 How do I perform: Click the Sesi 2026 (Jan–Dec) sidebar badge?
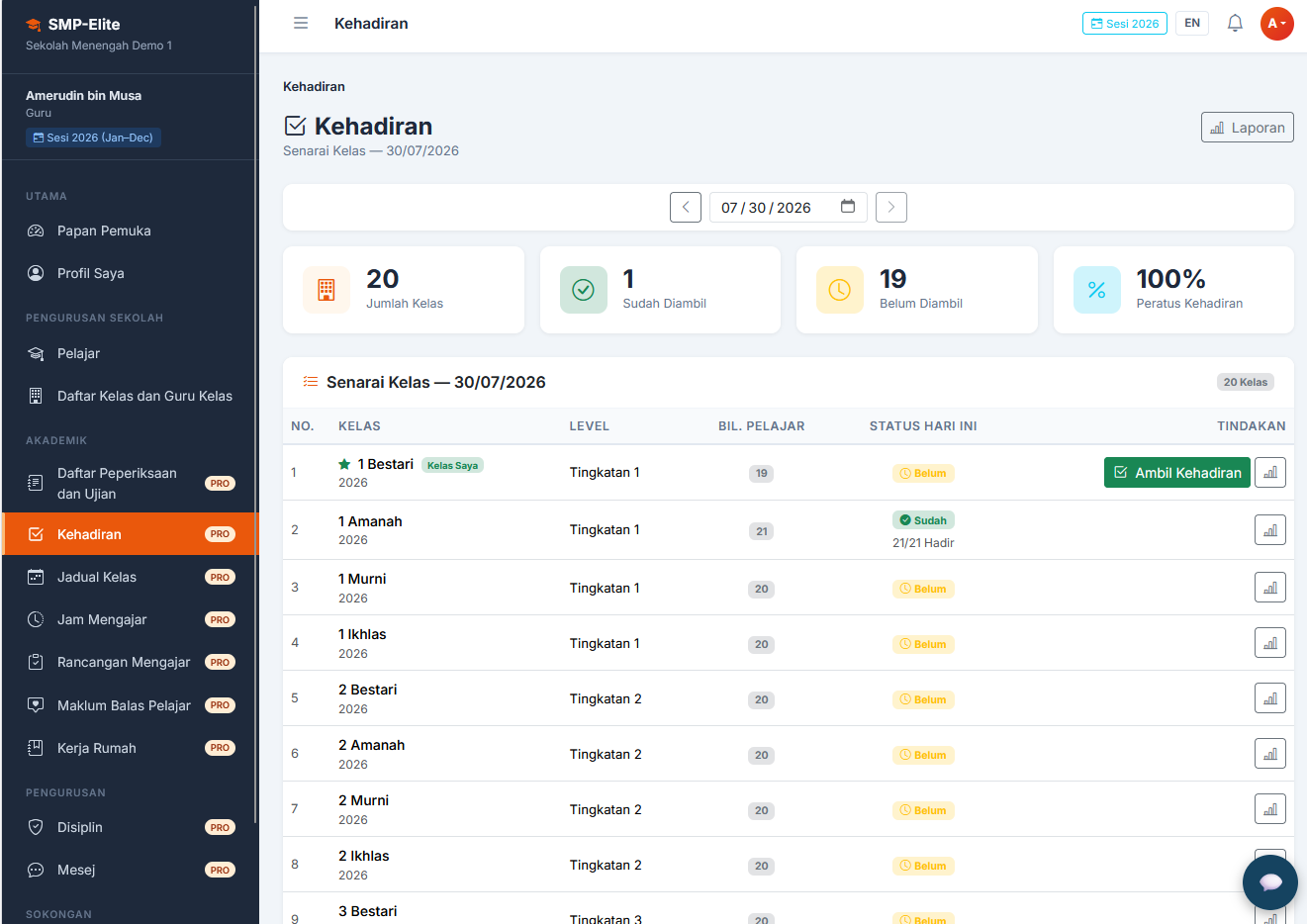click(x=93, y=138)
